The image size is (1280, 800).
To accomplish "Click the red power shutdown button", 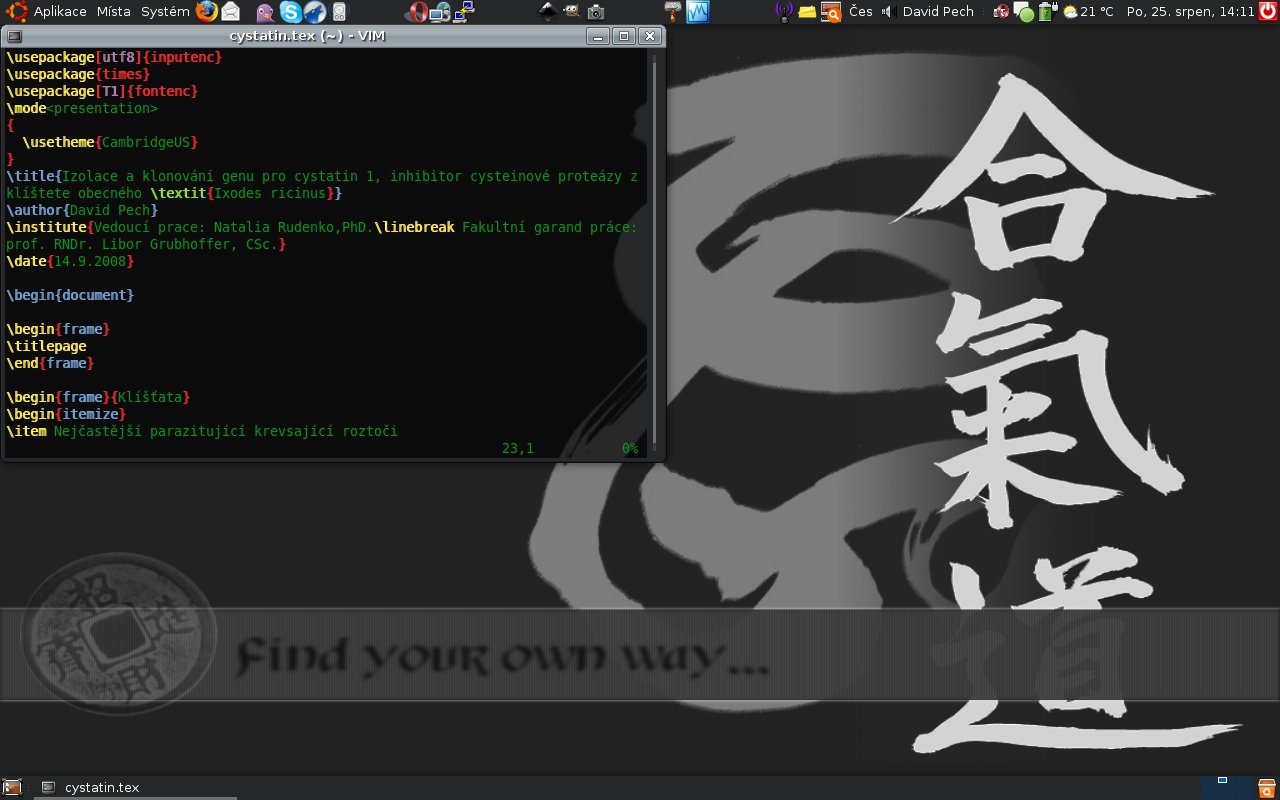I will pos(1267,12).
